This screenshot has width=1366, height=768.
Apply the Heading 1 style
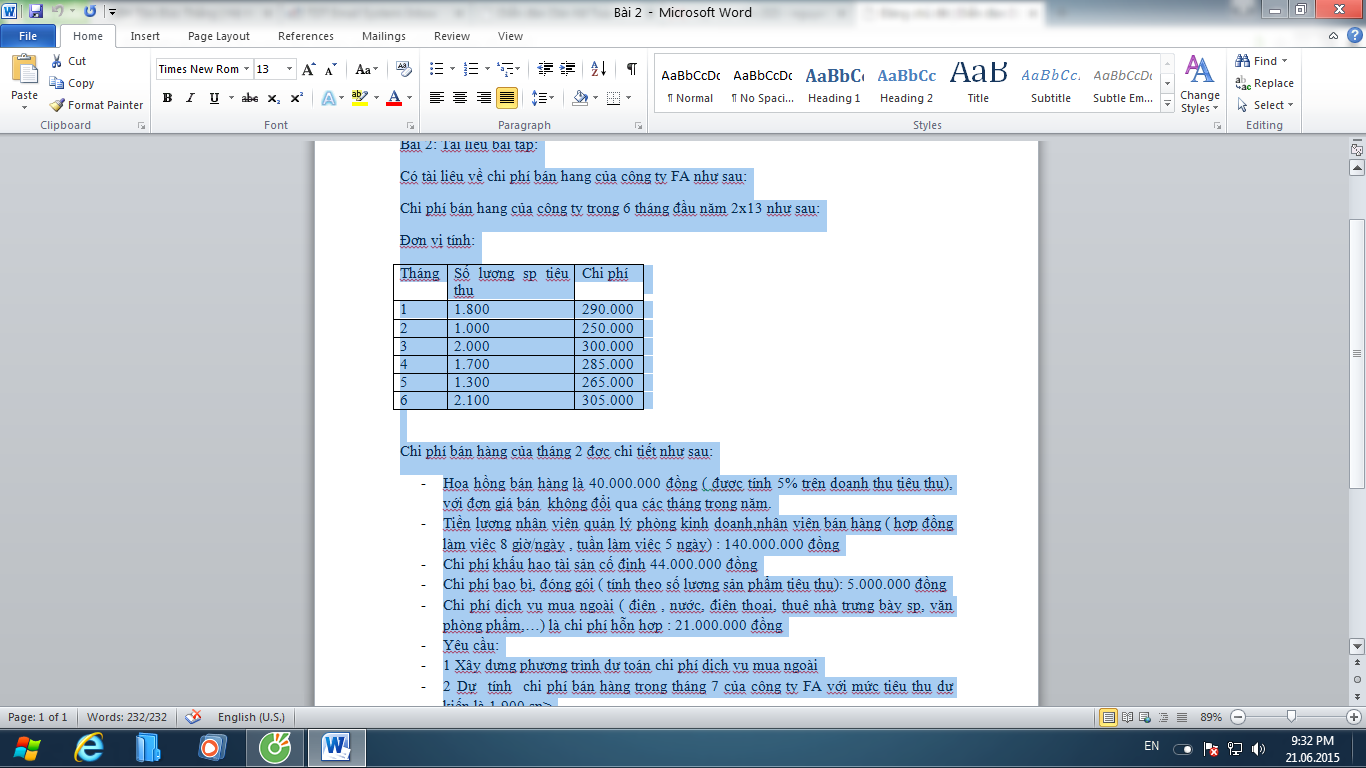coord(834,85)
